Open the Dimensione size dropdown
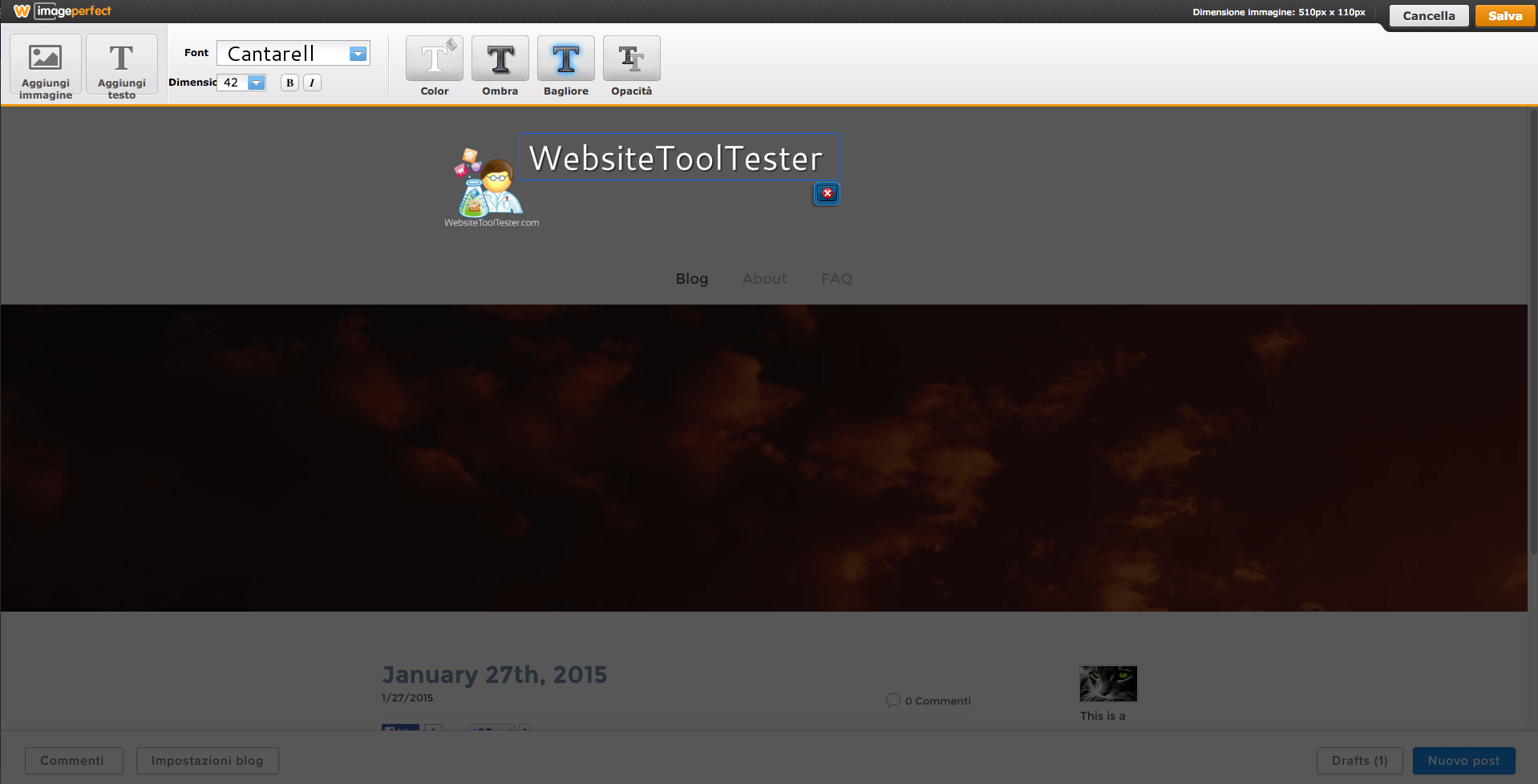The height and width of the screenshot is (784, 1538). pos(241,83)
